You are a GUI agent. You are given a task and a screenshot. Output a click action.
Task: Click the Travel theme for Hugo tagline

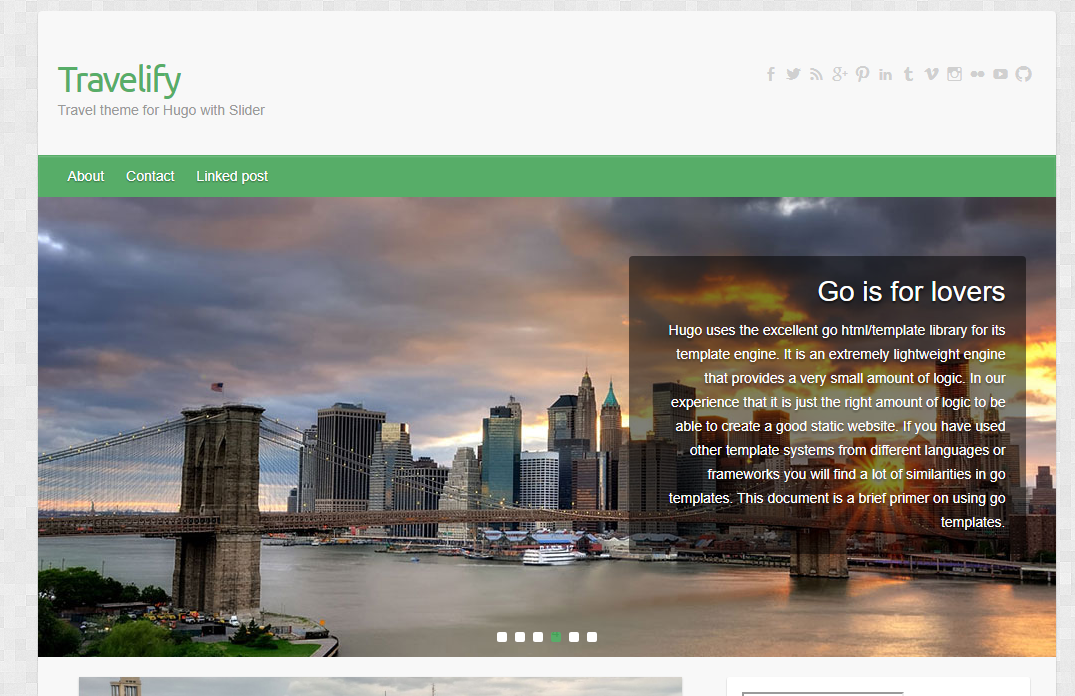point(161,110)
